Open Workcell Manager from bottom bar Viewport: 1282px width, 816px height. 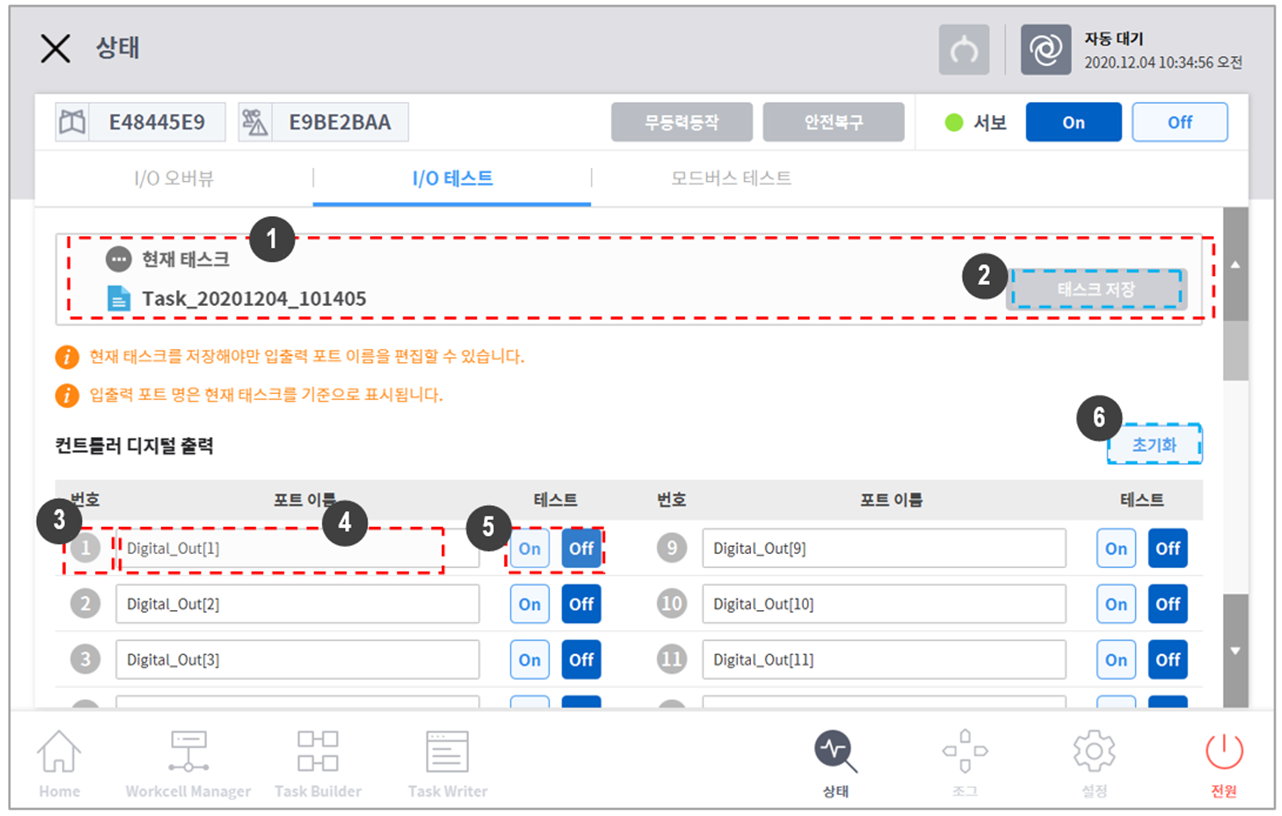click(188, 753)
